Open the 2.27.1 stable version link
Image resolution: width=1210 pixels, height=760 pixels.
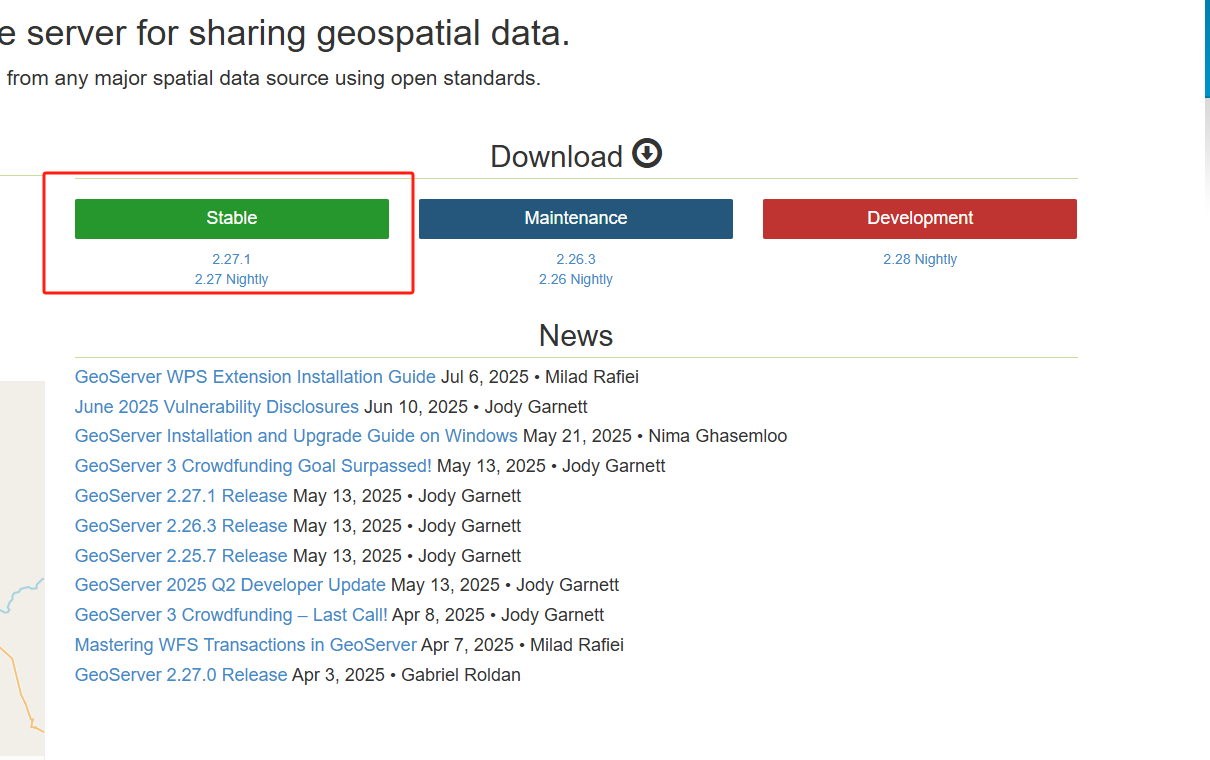(231, 259)
